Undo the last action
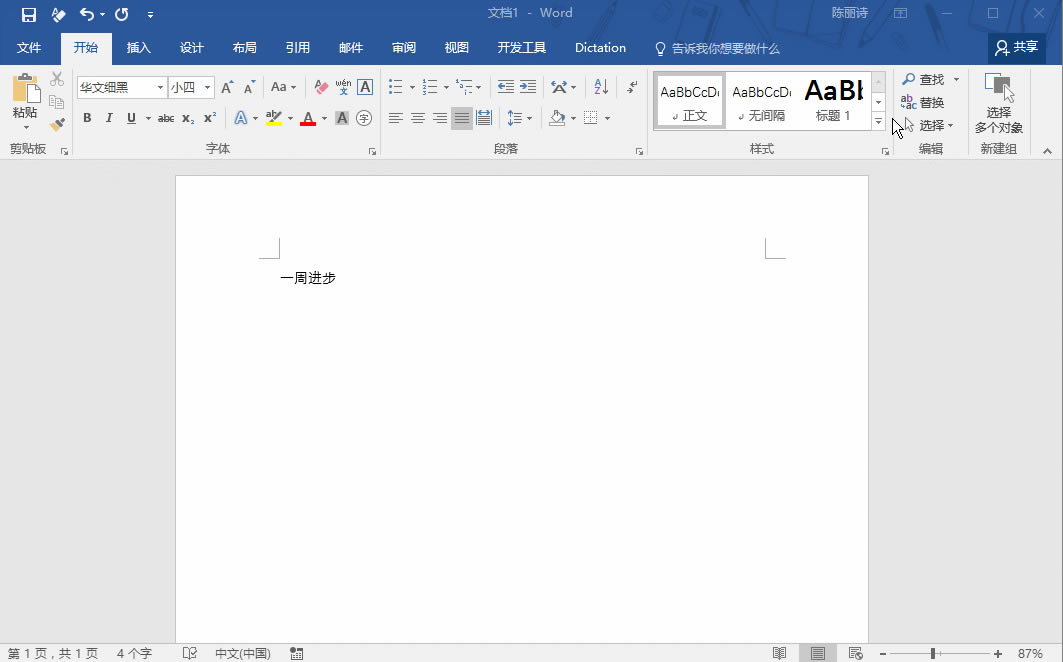1063x662 pixels. tap(87, 14)
